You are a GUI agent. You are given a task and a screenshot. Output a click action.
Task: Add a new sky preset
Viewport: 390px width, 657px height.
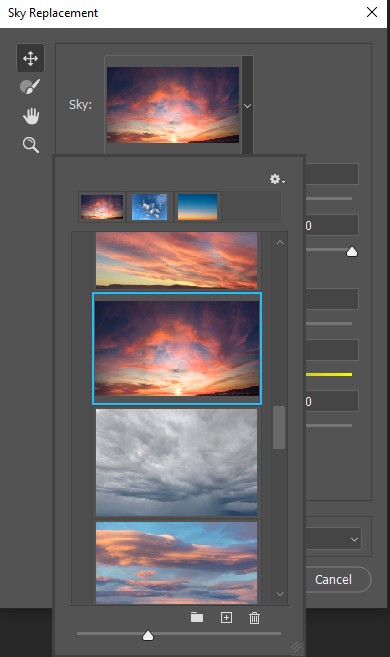pos(226,617)
